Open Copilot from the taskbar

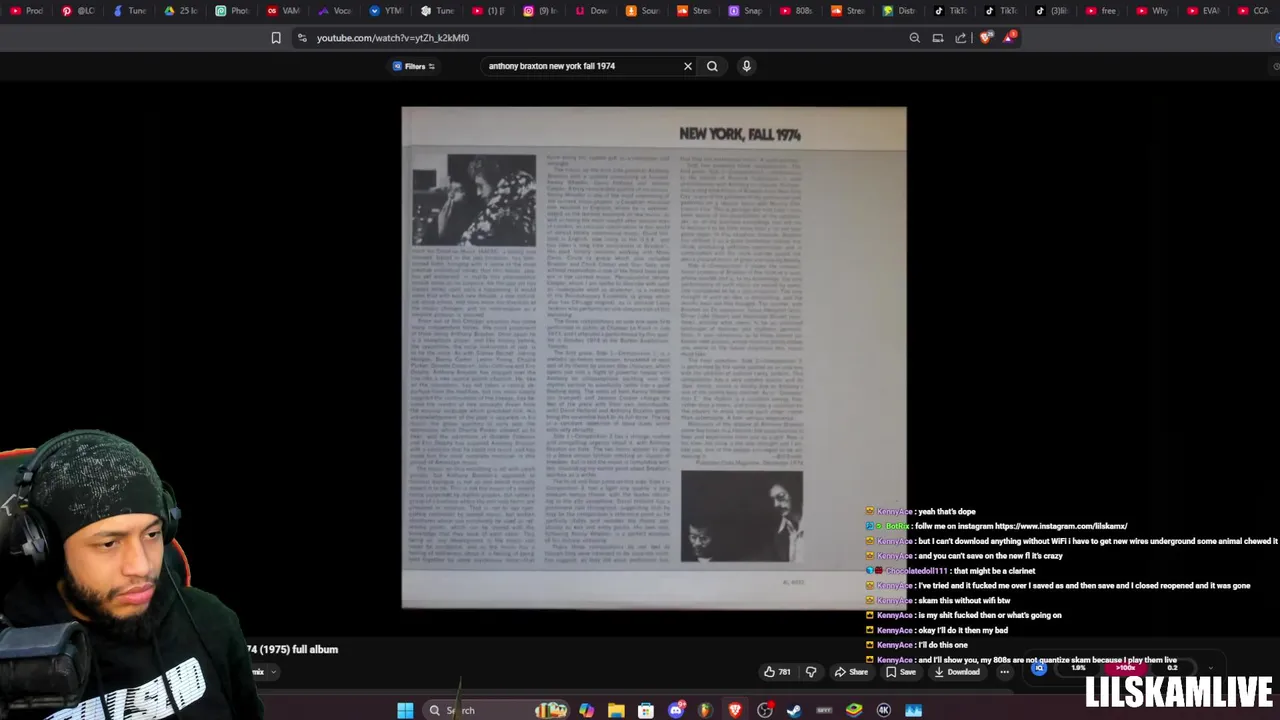click(x=586, y=710)
